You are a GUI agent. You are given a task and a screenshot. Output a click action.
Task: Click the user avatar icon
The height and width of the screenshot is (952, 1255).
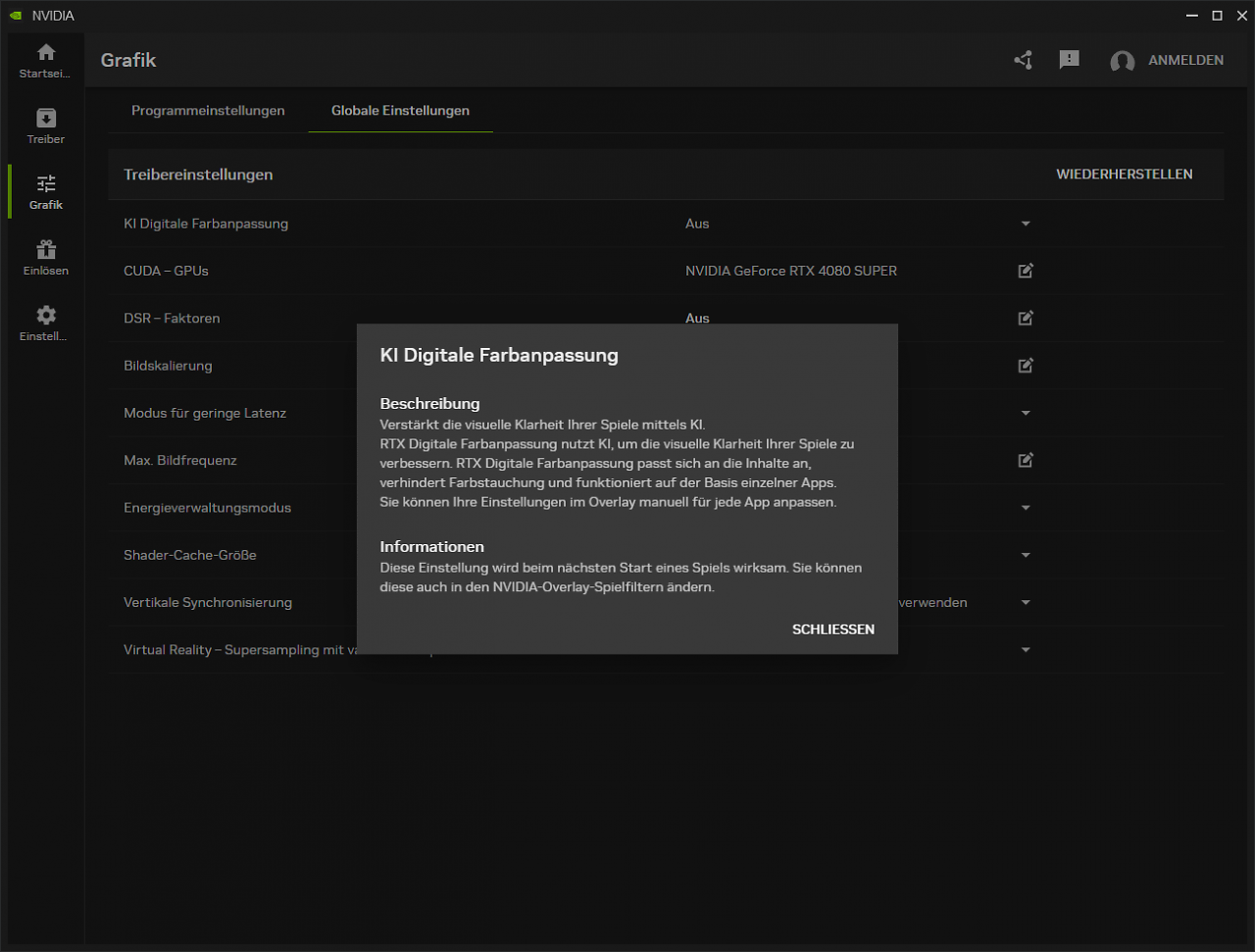click(1122, 61)
